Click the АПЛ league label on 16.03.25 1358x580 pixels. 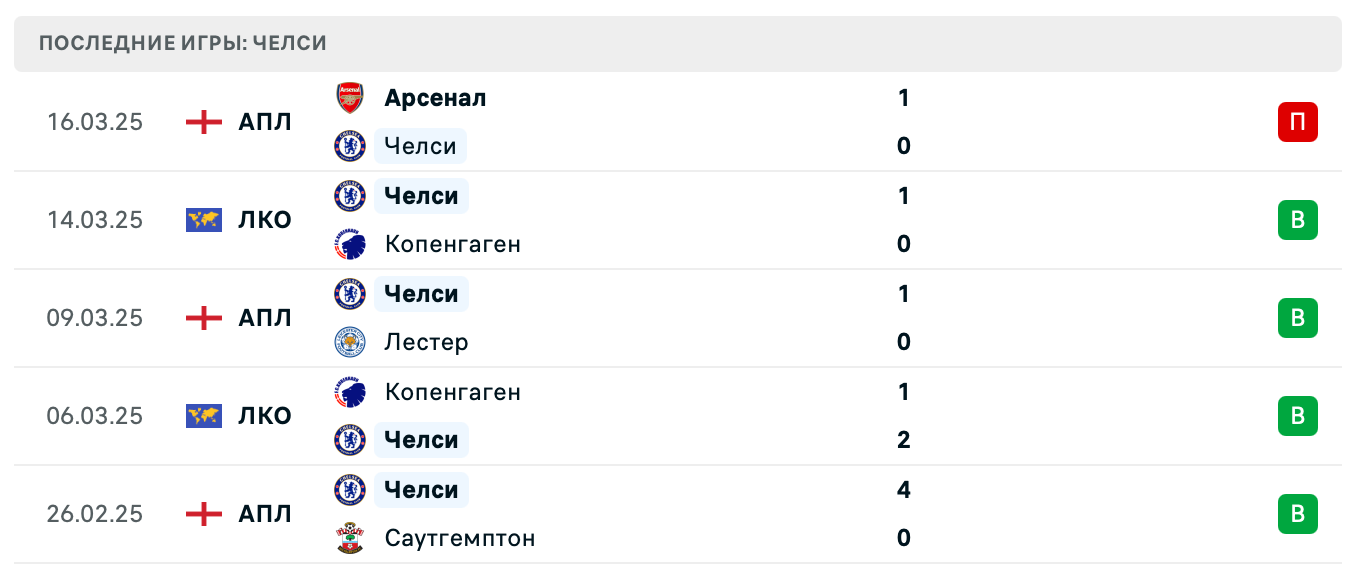[x=265, y=122]
